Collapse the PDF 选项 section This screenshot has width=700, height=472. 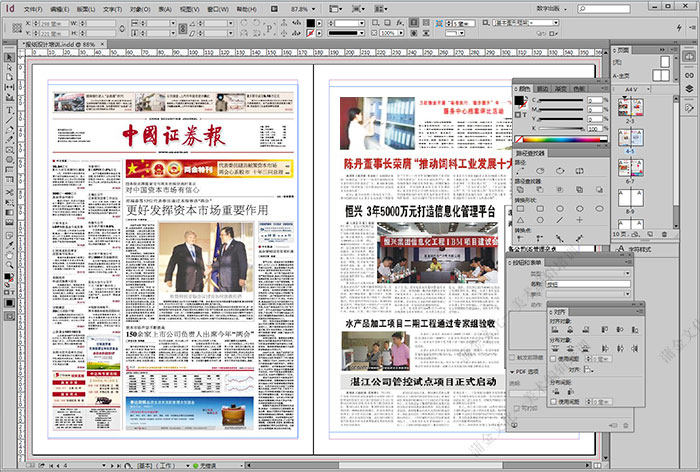pyautogui.click(x=512, y=372)
